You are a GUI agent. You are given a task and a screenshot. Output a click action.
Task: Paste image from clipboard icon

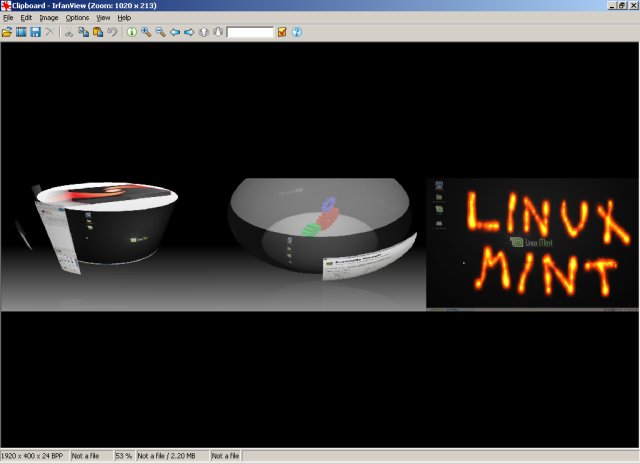click(98, 32)
